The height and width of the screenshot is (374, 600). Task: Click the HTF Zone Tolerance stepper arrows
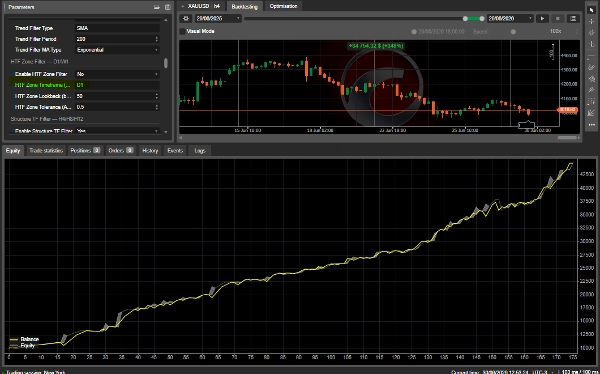157,107
